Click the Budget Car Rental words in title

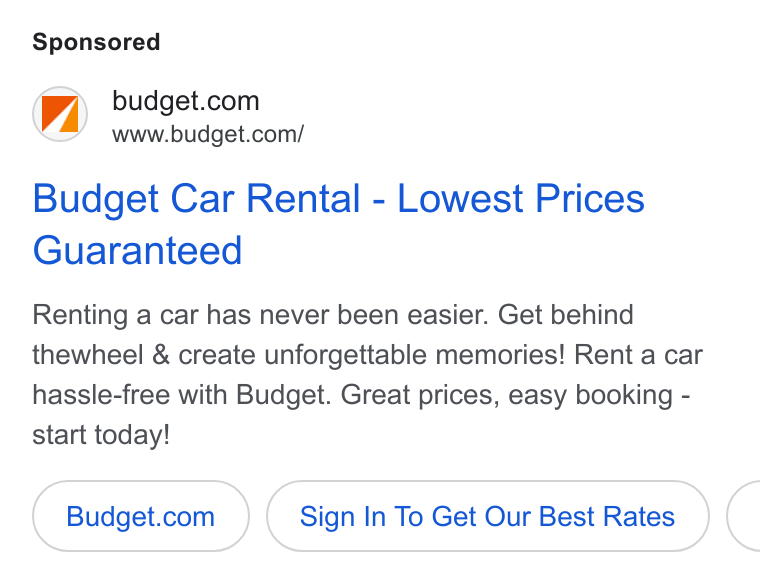pos(196,198)
